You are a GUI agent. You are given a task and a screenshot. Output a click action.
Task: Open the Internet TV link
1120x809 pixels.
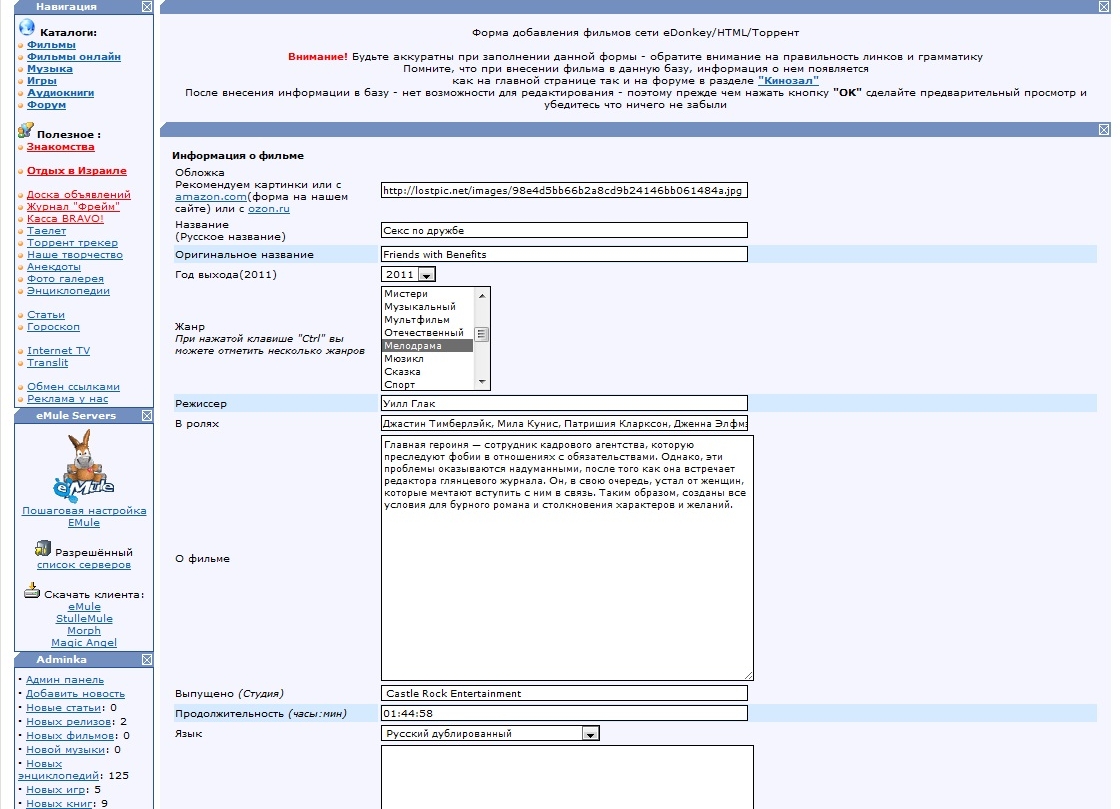[59, 351]
